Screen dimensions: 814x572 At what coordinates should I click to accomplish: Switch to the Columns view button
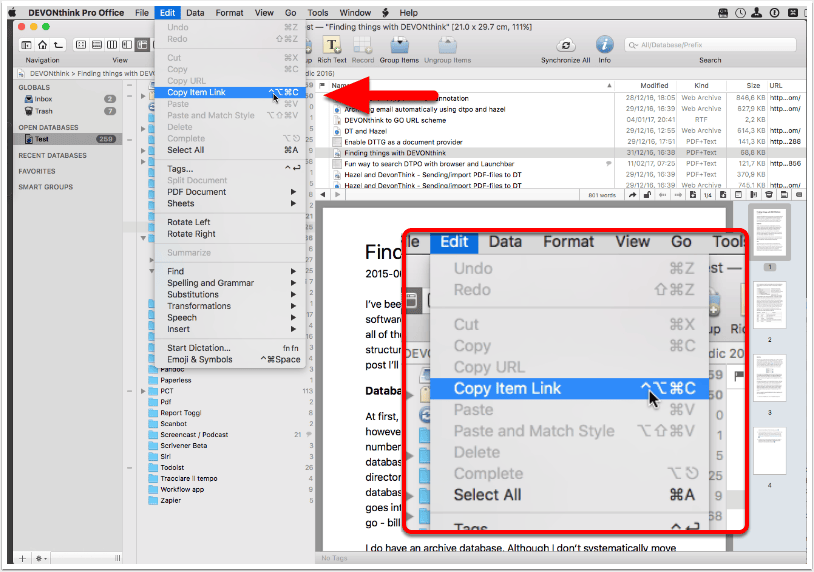click(x=112, y=45)
